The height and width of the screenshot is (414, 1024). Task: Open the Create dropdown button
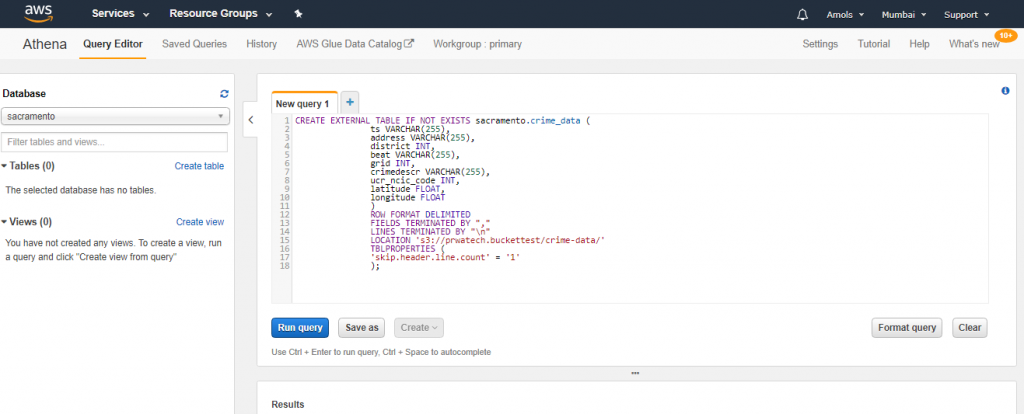pyautogui.click(x=419, y=328)
